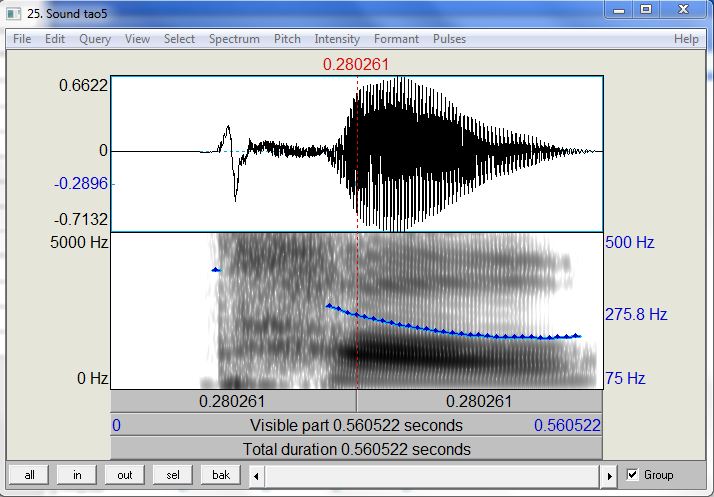Click the 'sel' zoom-to-selection button
Image resolution: width=714 pixels, height=497 pixels.
(x=173, y=475)
